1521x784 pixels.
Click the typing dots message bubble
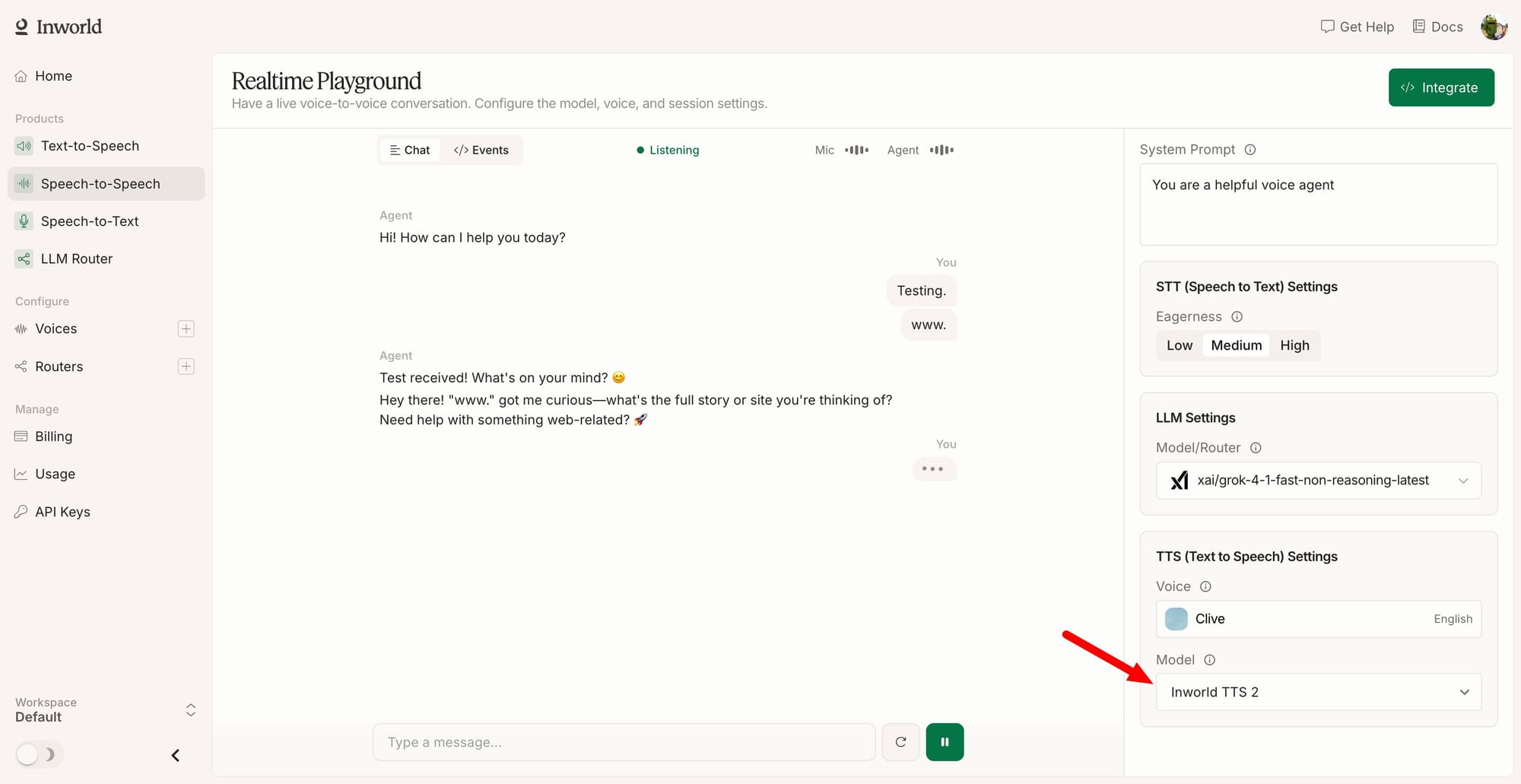pyautogui.click(x=934, y=469)
